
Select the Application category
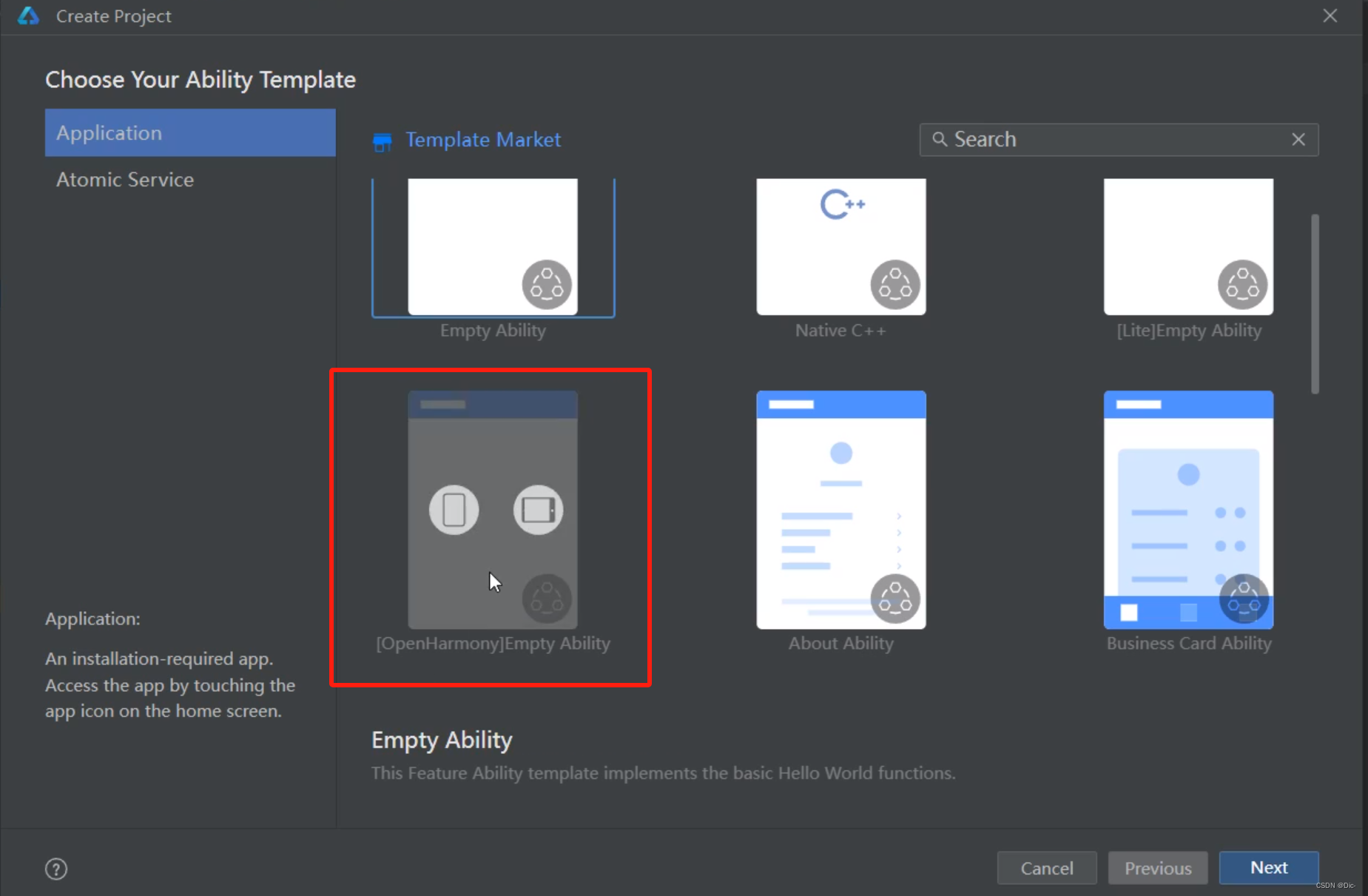click(190, 132)
